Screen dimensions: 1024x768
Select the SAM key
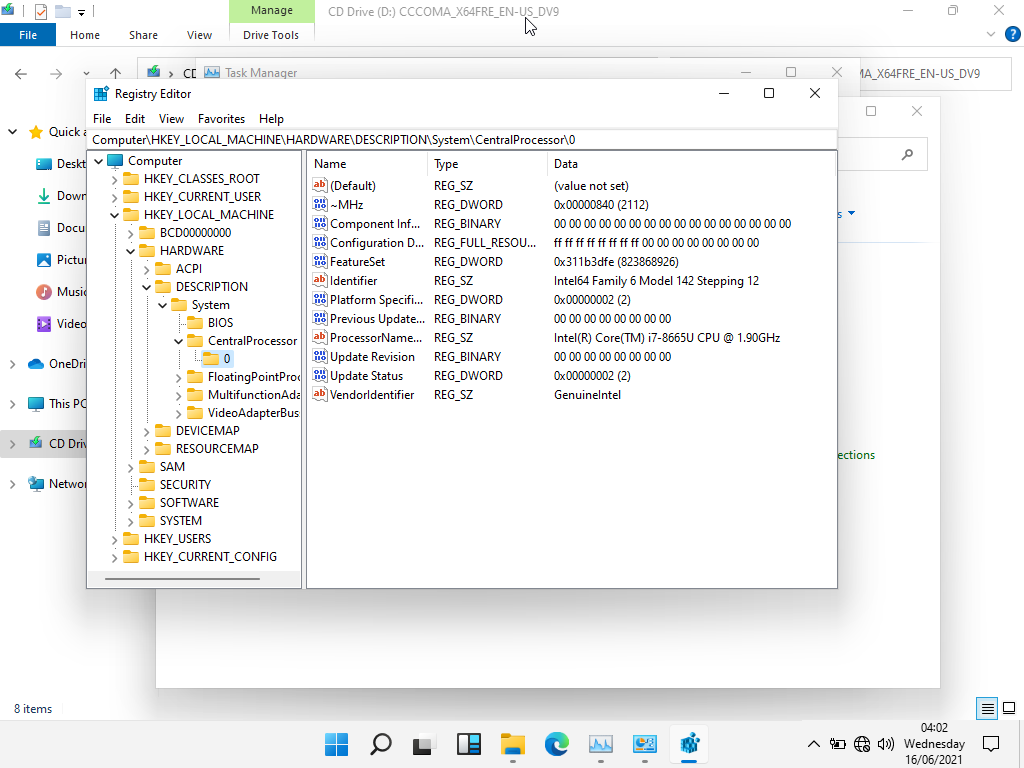(x=172, y=466)
